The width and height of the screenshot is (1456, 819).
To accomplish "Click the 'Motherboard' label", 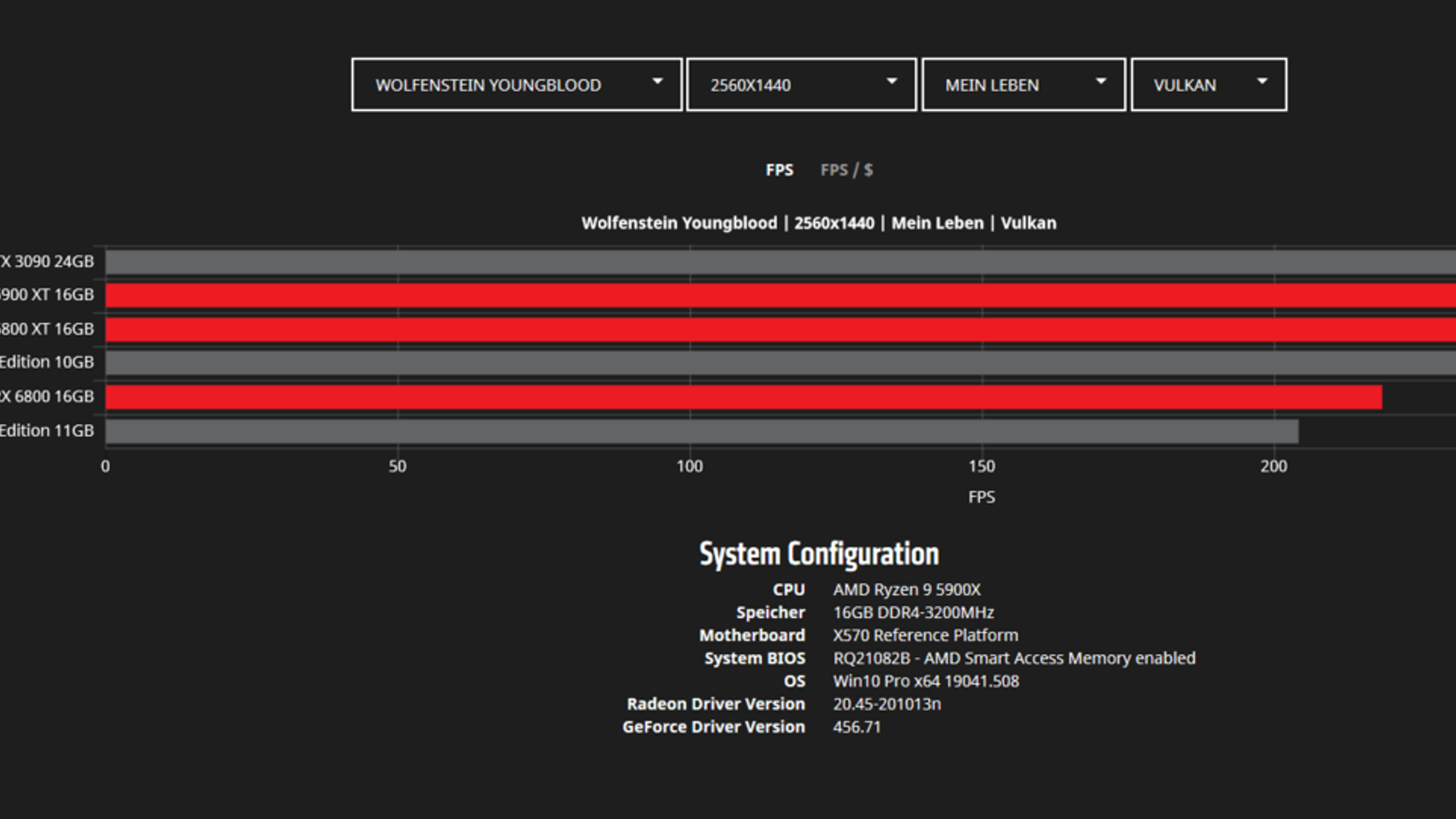I will coord(753,635).
